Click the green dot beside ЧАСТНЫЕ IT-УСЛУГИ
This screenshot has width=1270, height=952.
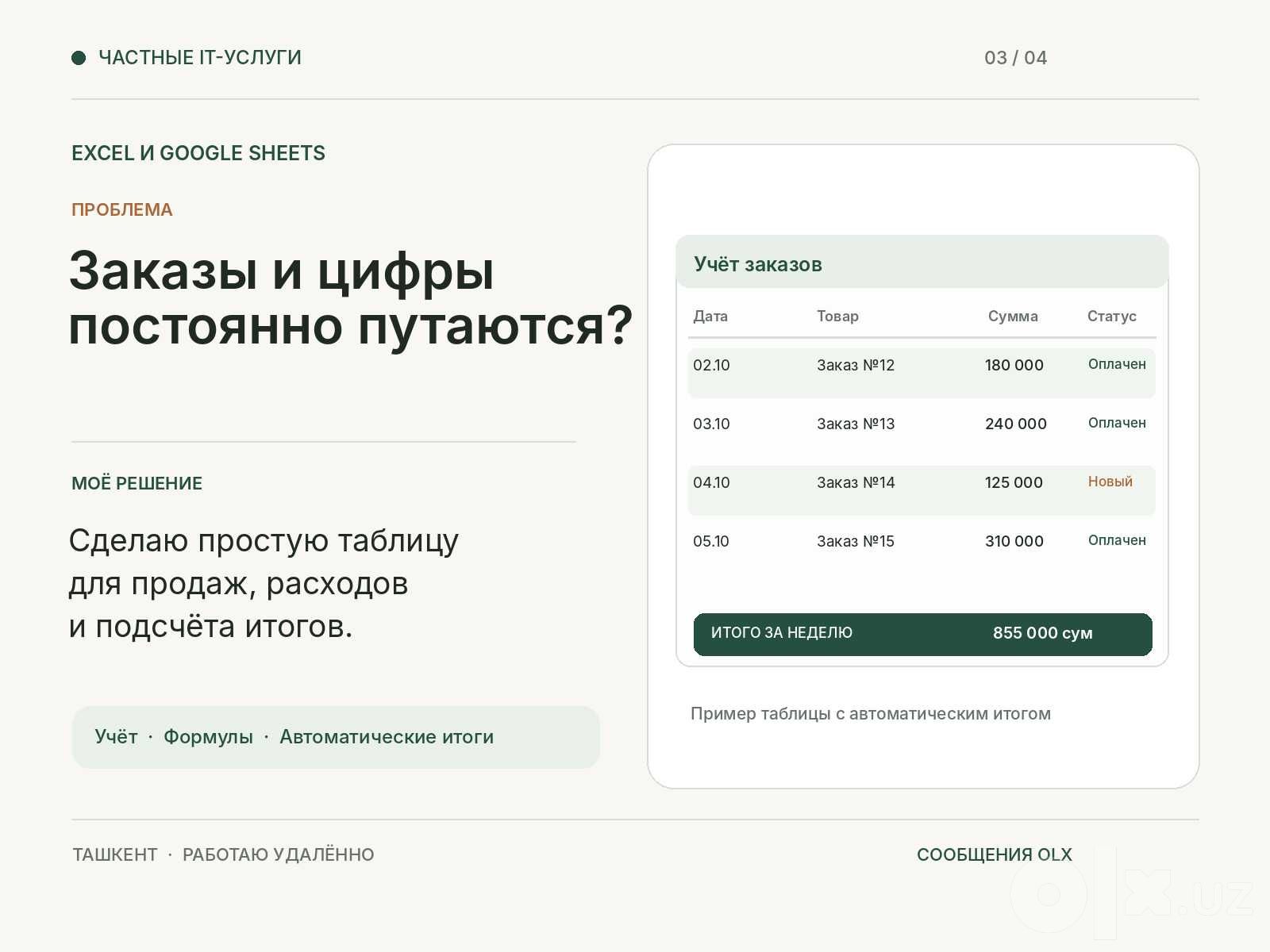(79, 58)
